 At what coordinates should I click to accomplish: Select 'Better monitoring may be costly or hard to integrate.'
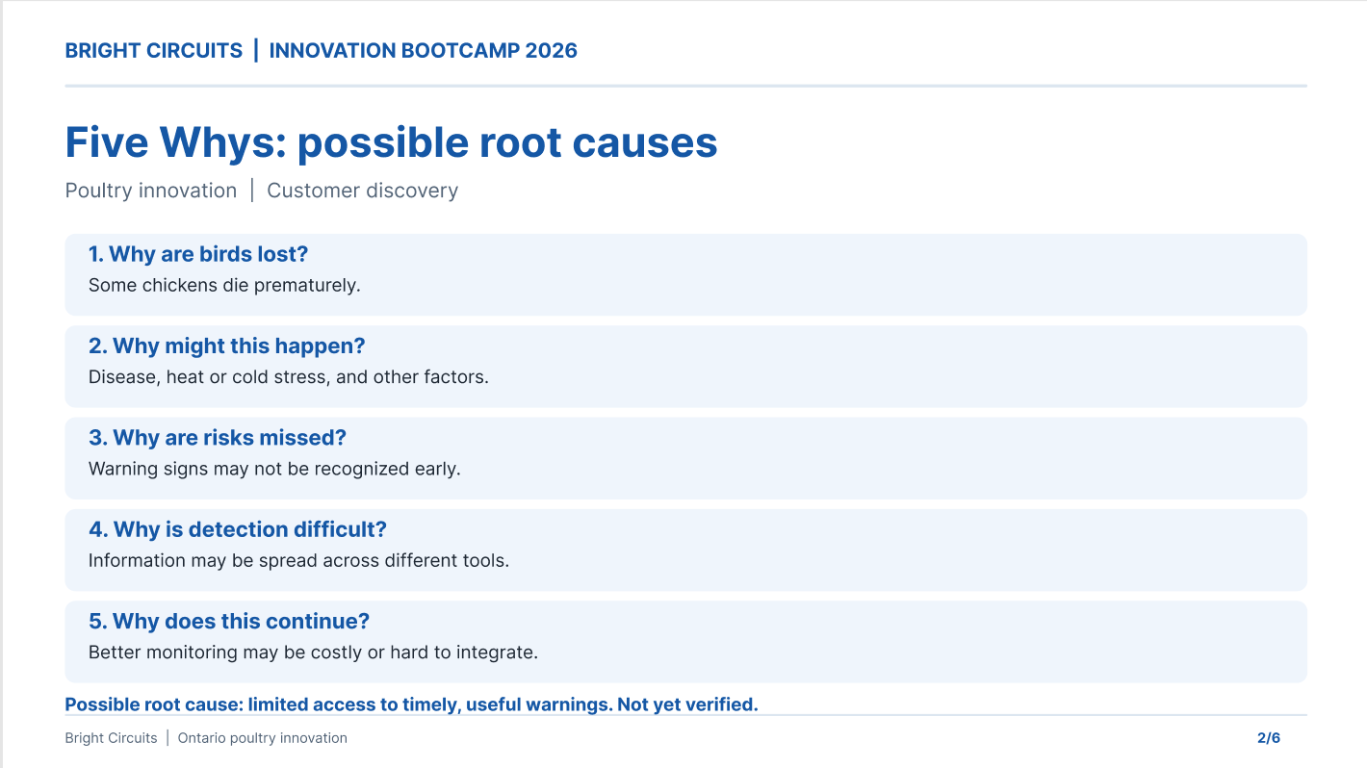313,653
